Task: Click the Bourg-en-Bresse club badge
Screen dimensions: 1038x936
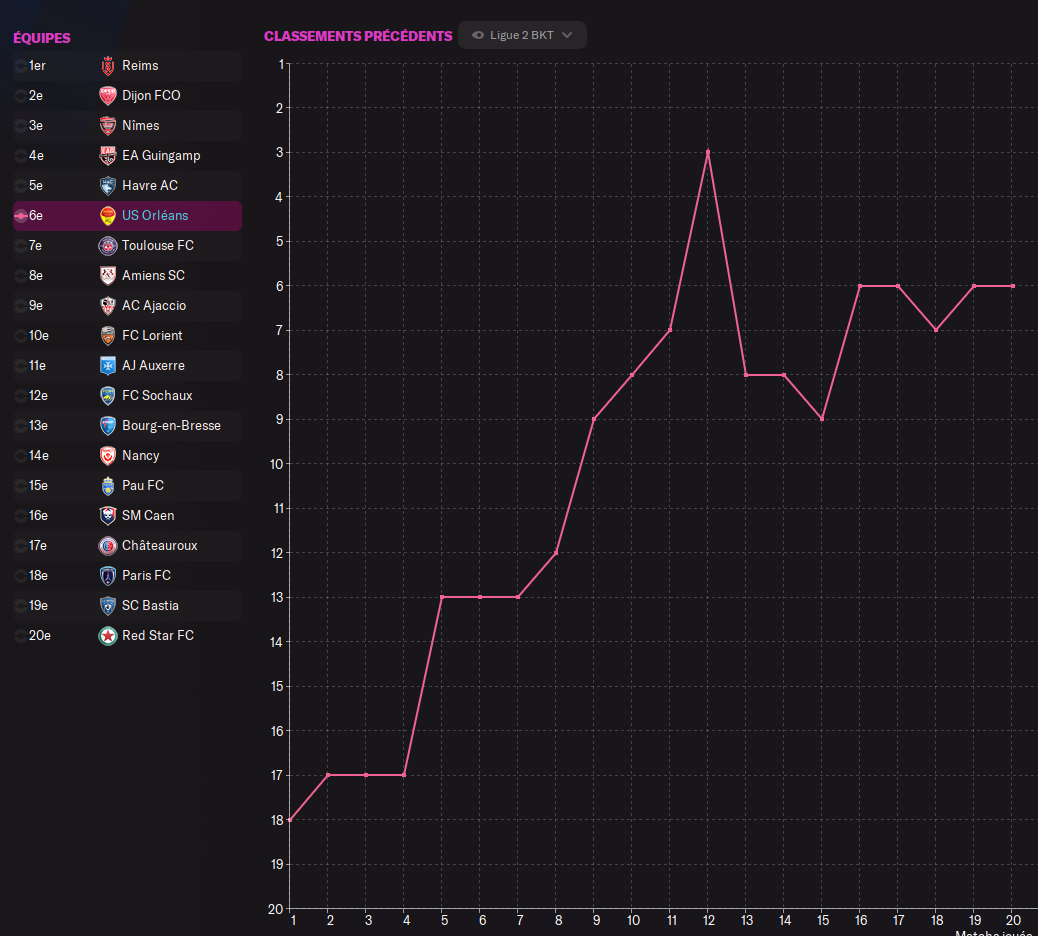Action: pyautogui.click(x=107, y=426)
